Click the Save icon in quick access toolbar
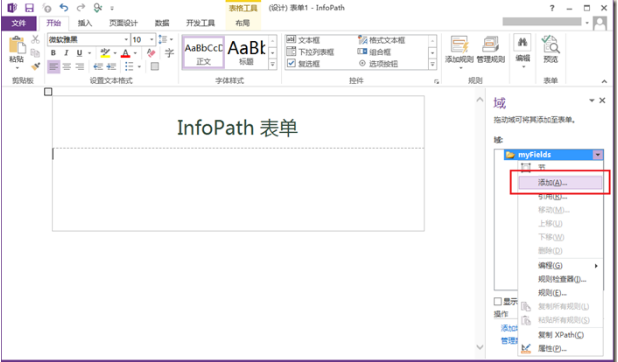Viewport: 618px width, 362px height. (29, 7)
